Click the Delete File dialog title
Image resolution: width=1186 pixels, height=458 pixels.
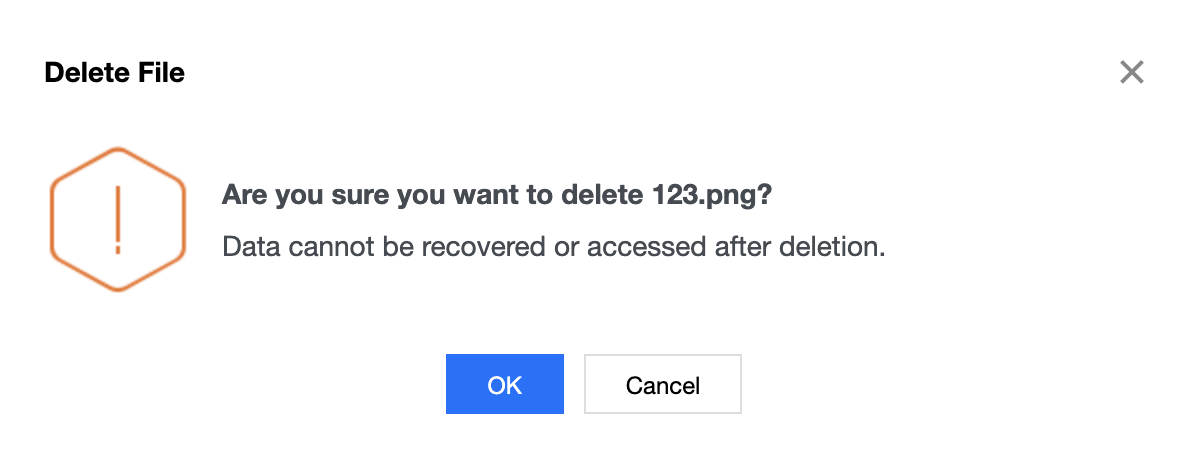click(x=115, y=73)
